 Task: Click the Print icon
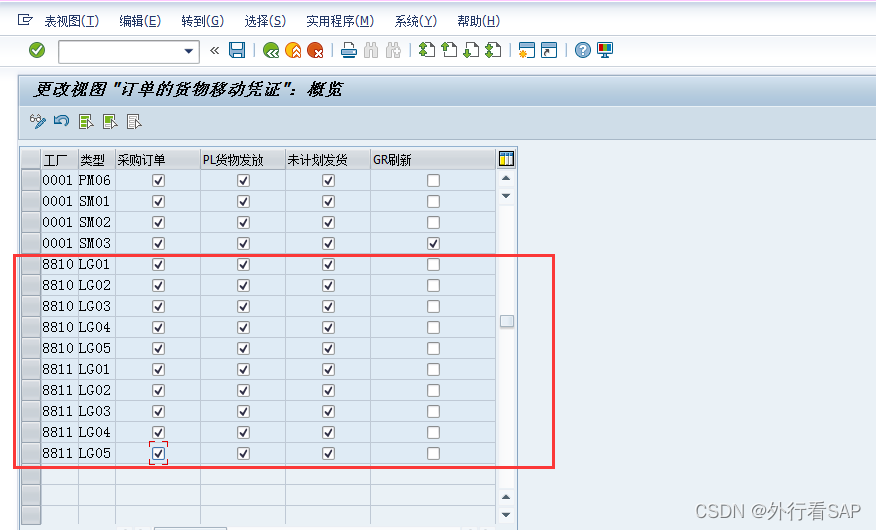point(349,50)
